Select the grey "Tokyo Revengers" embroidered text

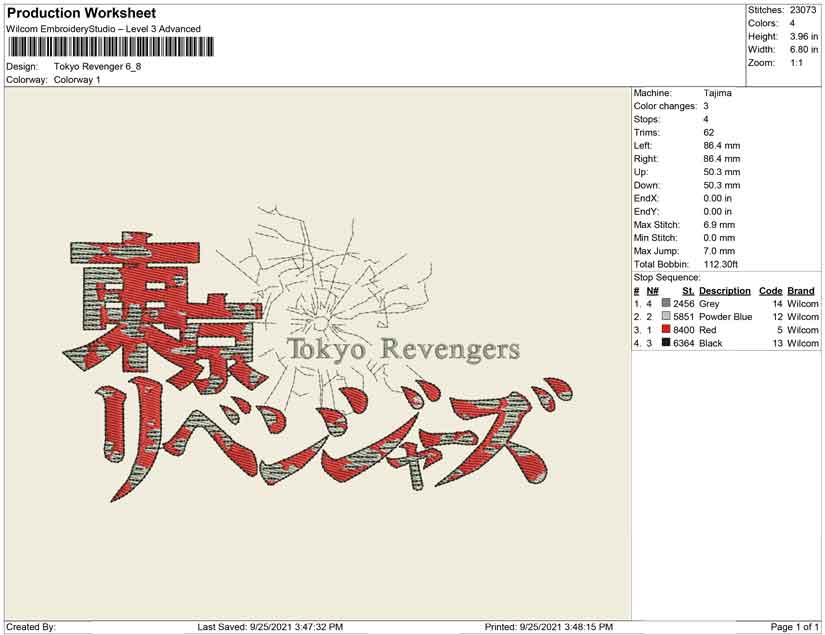pos(403,349)
